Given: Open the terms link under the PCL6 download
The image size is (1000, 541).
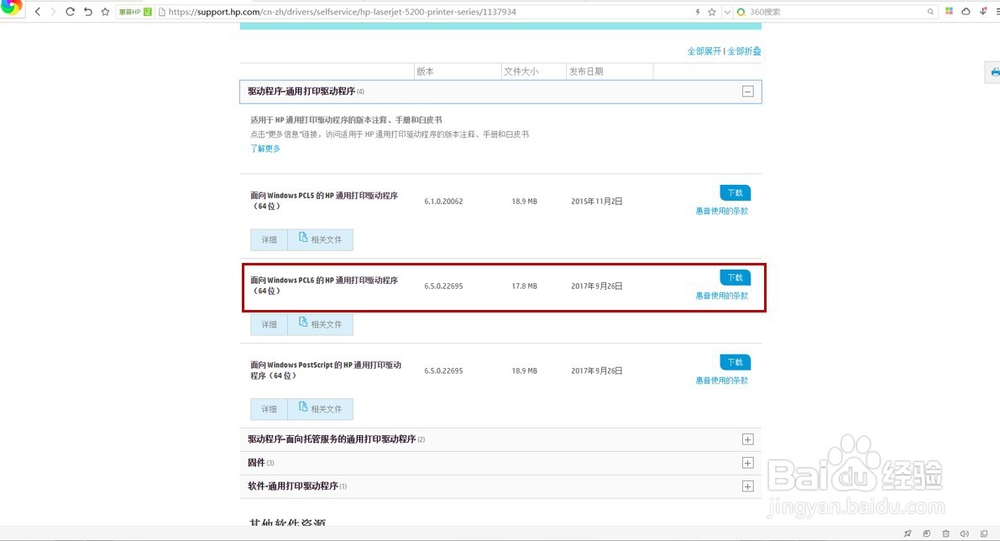Looking at the screenshot, I should (721, 296).
